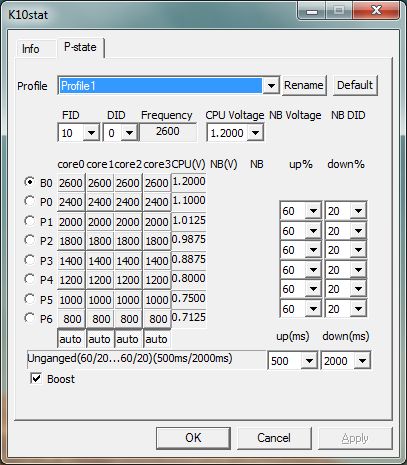Click the P6 core3 800 cell
The width and height of the screenshot is (407, 465).
(x=157, y=319)
